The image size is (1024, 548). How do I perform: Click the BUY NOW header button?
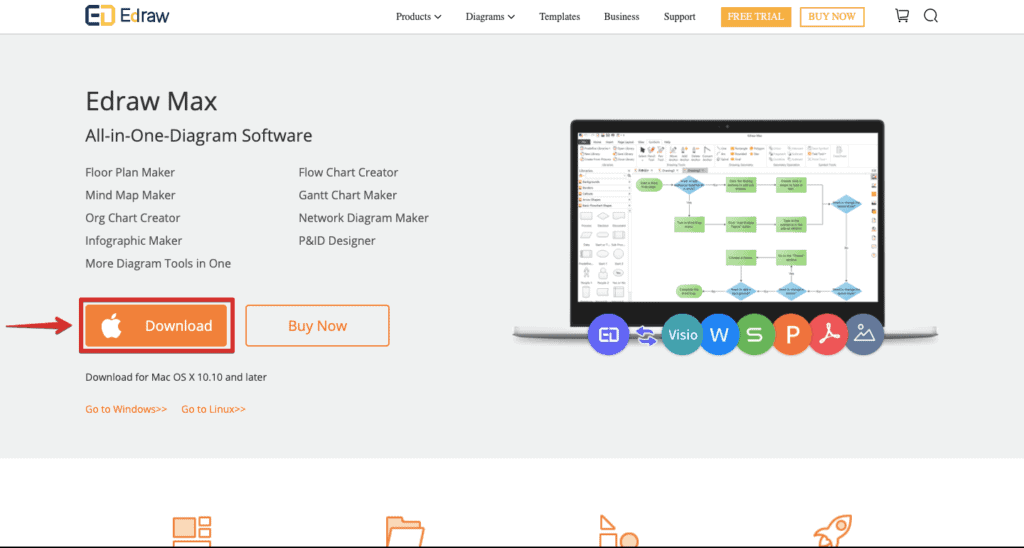(x=831, y=17)
